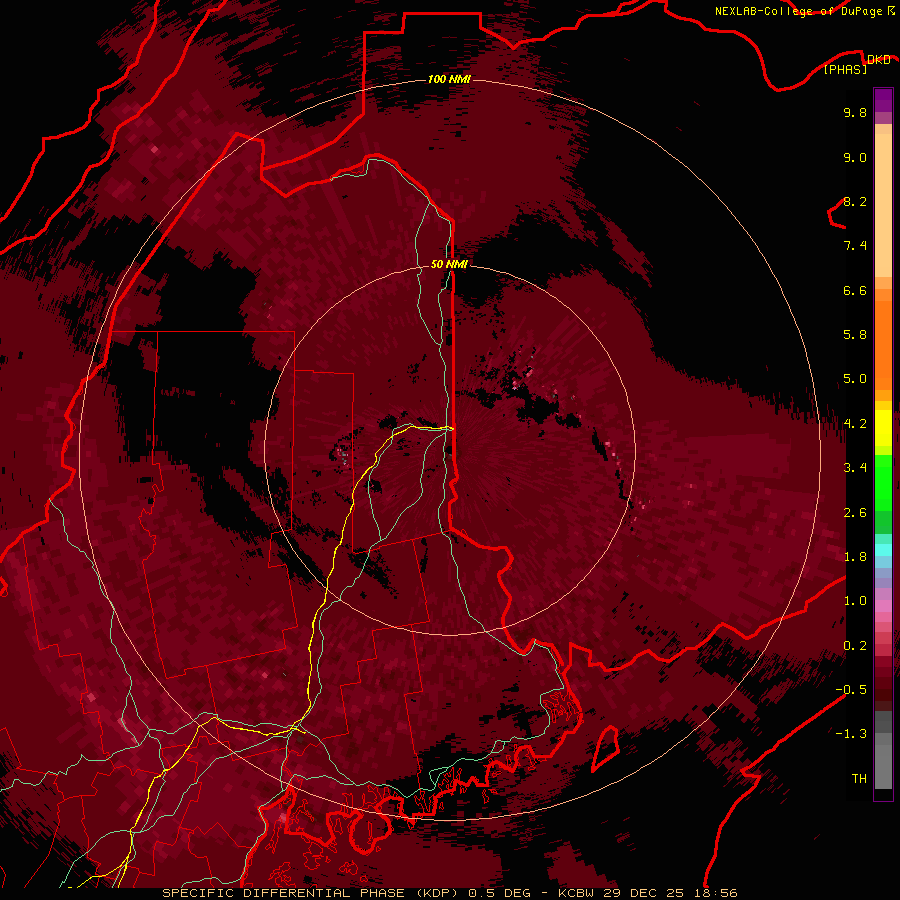Pick the yellow segment of the color bar
Screen dimensions: 900x900
(x=883, y=428)
